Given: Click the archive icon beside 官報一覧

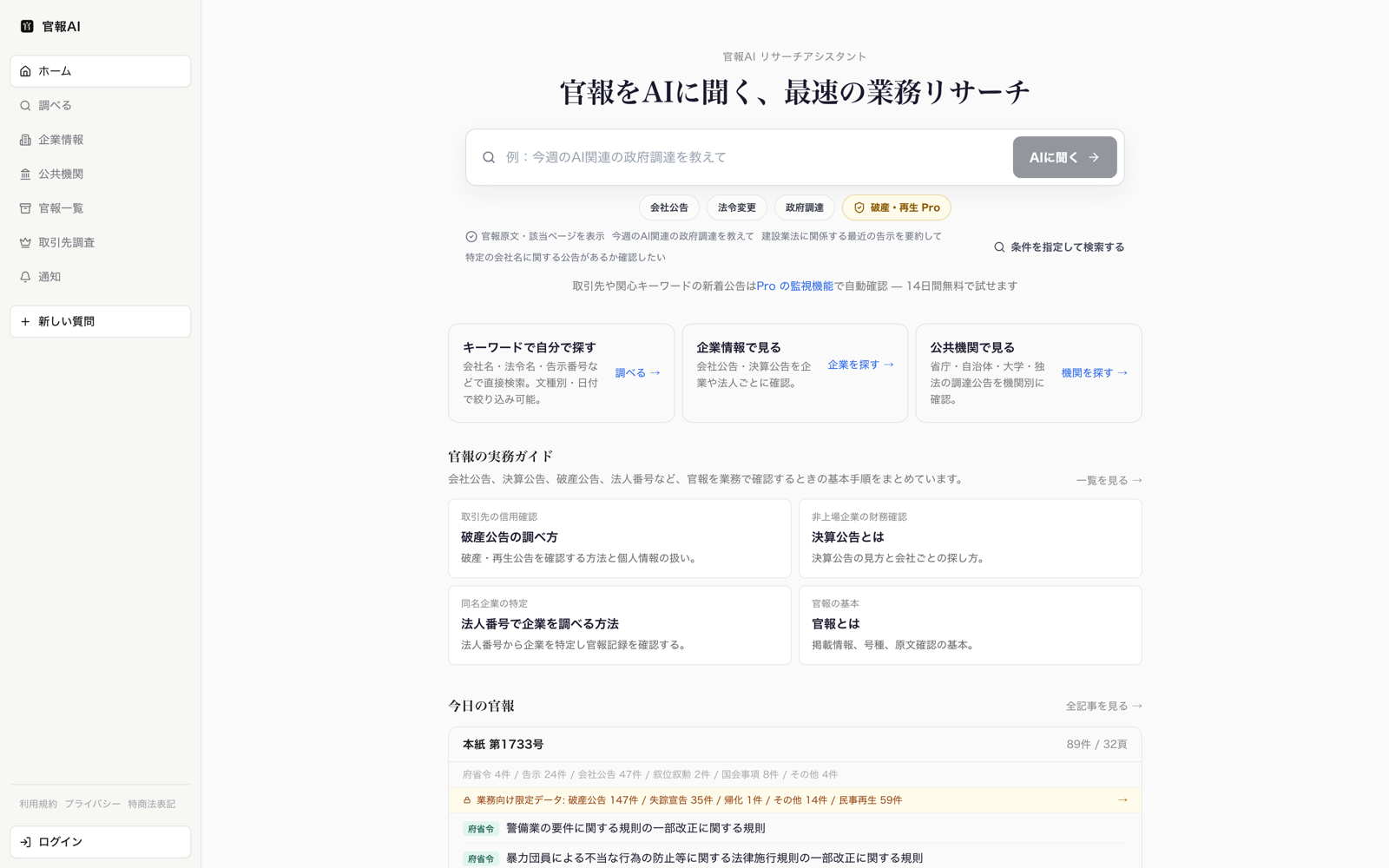Looking at the screenshot, I should [x=25, y=208].
